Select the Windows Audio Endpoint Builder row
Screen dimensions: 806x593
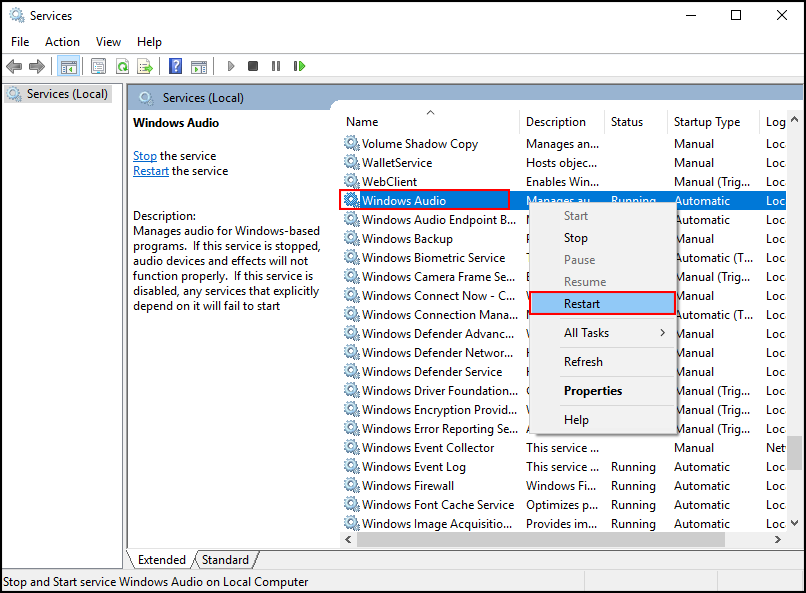[563, 219]
